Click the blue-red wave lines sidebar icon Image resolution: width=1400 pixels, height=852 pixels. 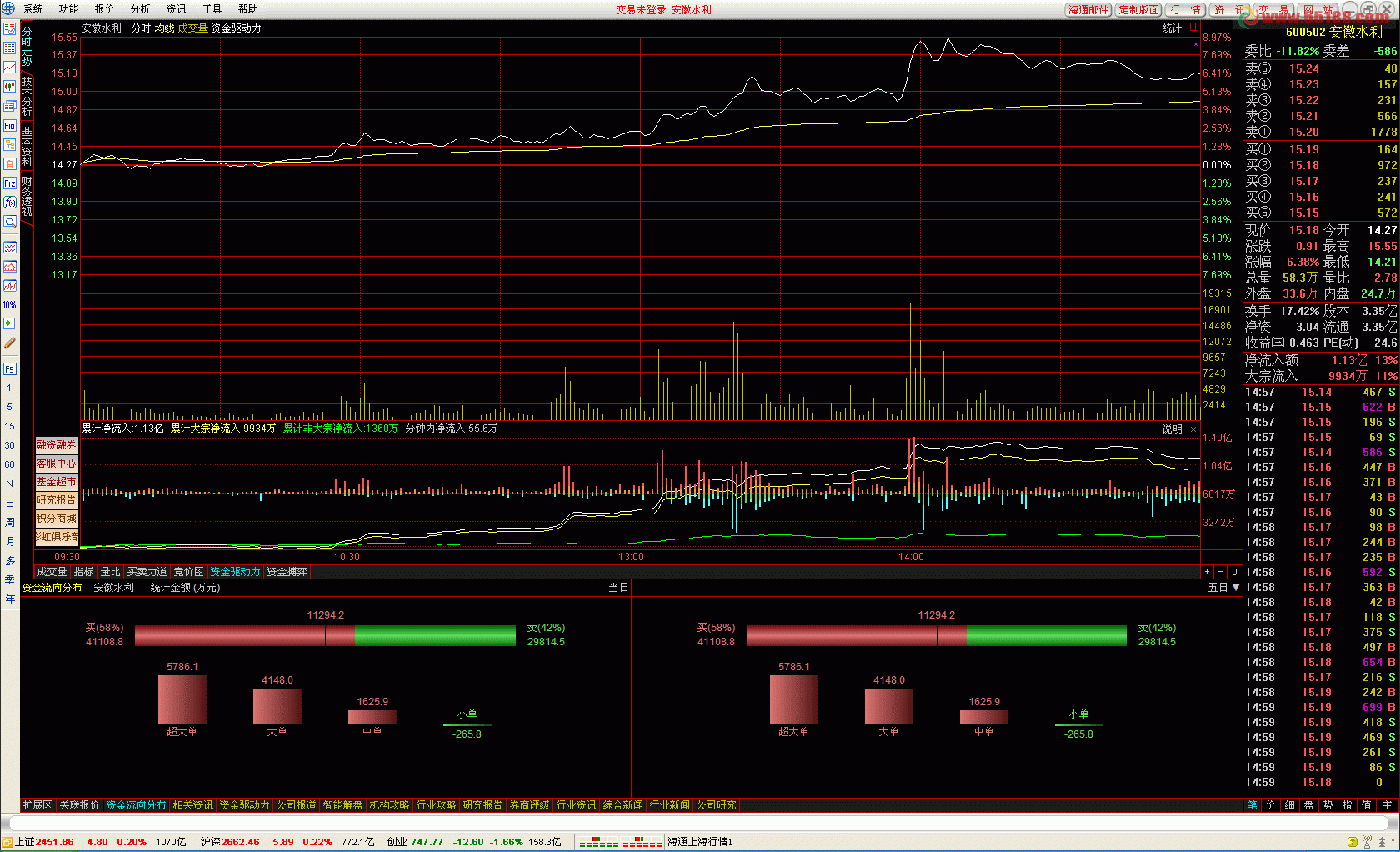(x=10, y=248)
